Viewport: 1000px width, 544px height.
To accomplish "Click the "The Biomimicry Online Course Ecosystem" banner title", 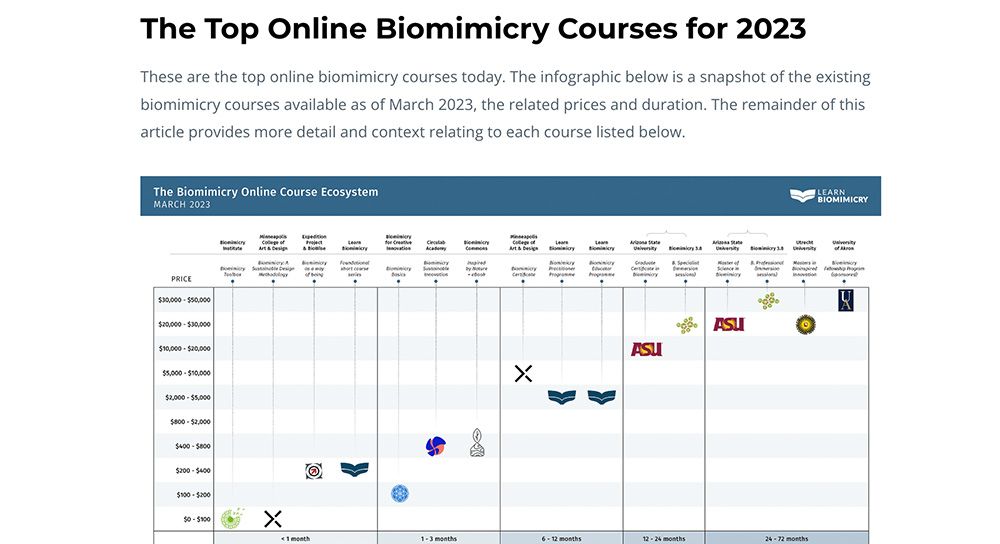I will pos(265,191).
